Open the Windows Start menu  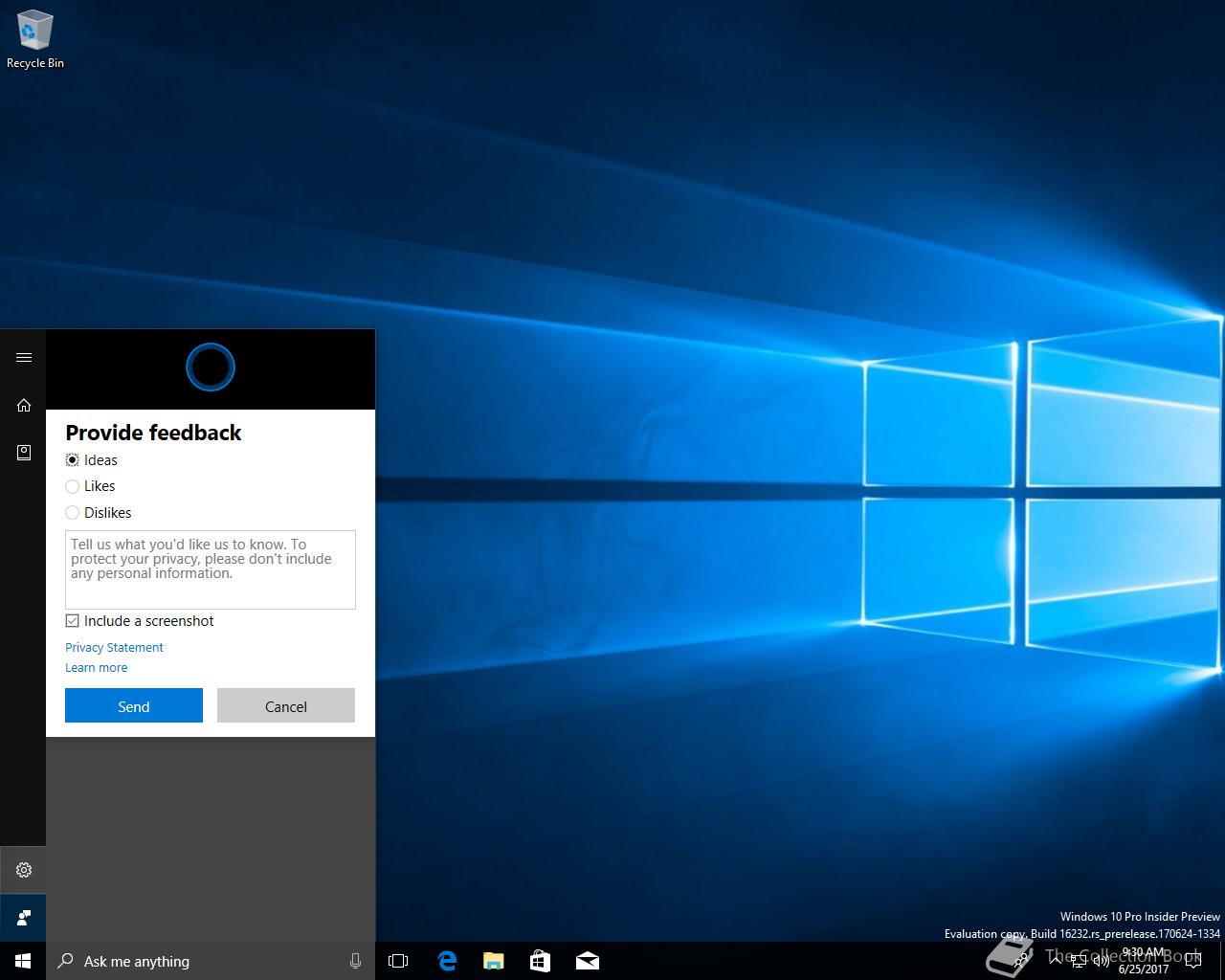click(x=23, y=961)
